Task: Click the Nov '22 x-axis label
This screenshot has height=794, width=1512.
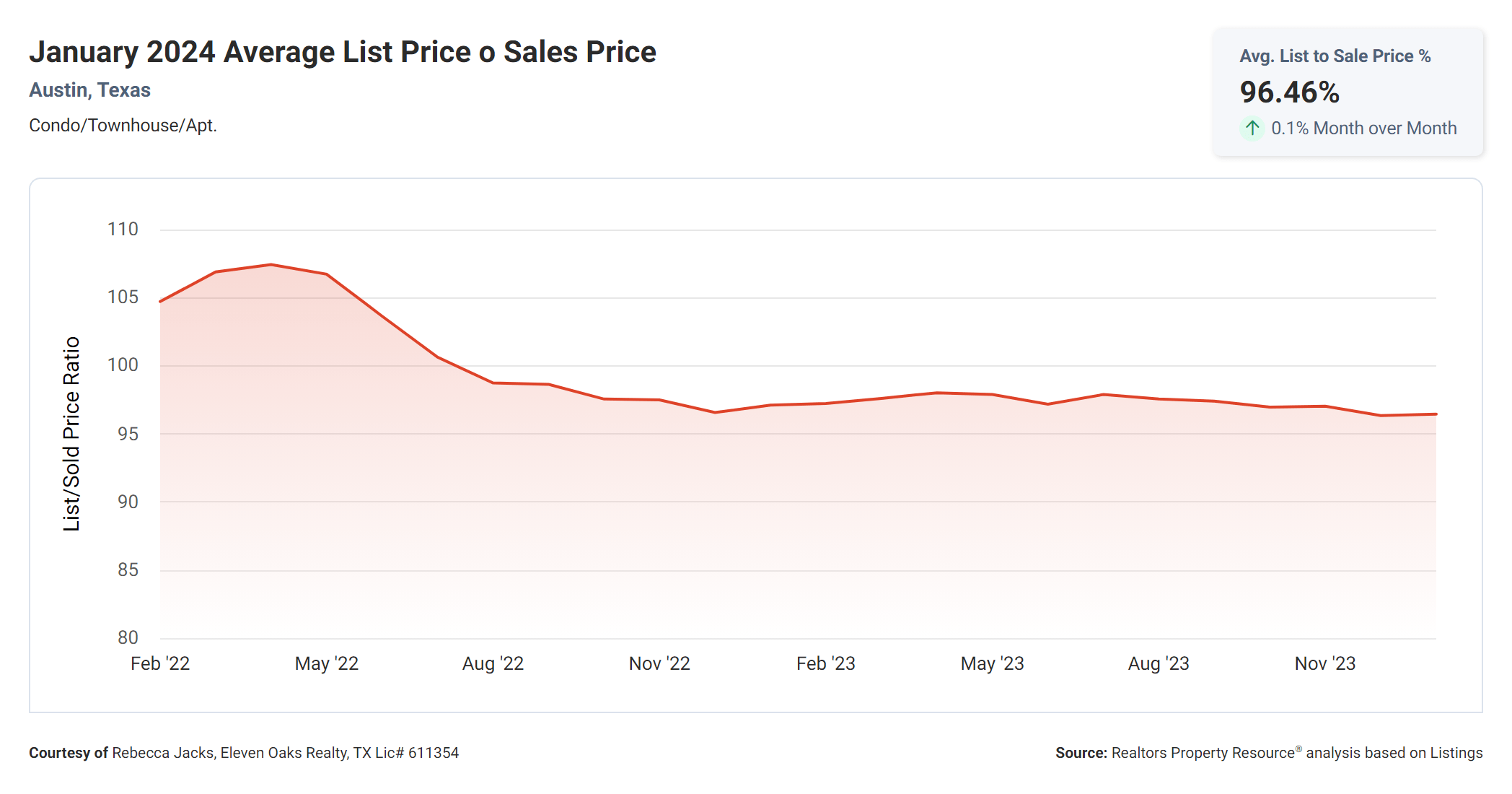Action: [659, 663]
